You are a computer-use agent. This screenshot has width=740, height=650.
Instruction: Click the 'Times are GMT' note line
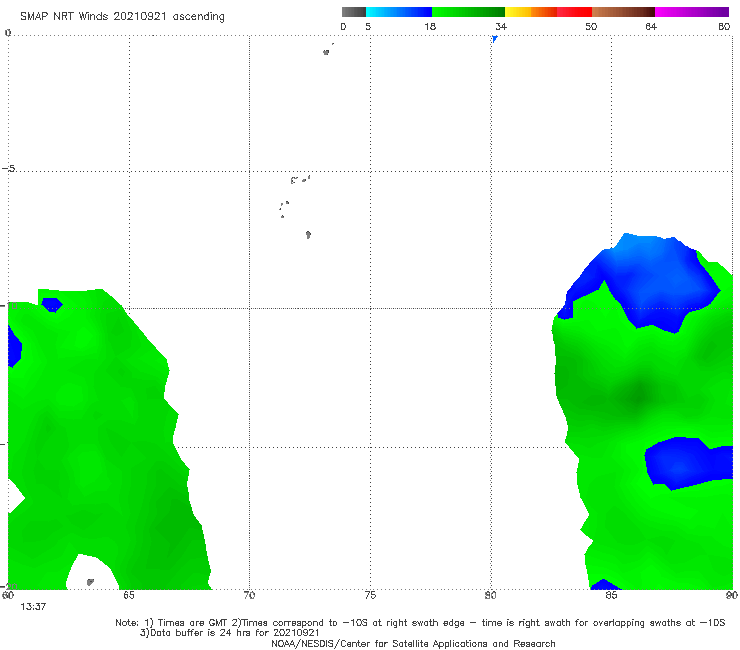click(420, 623)
